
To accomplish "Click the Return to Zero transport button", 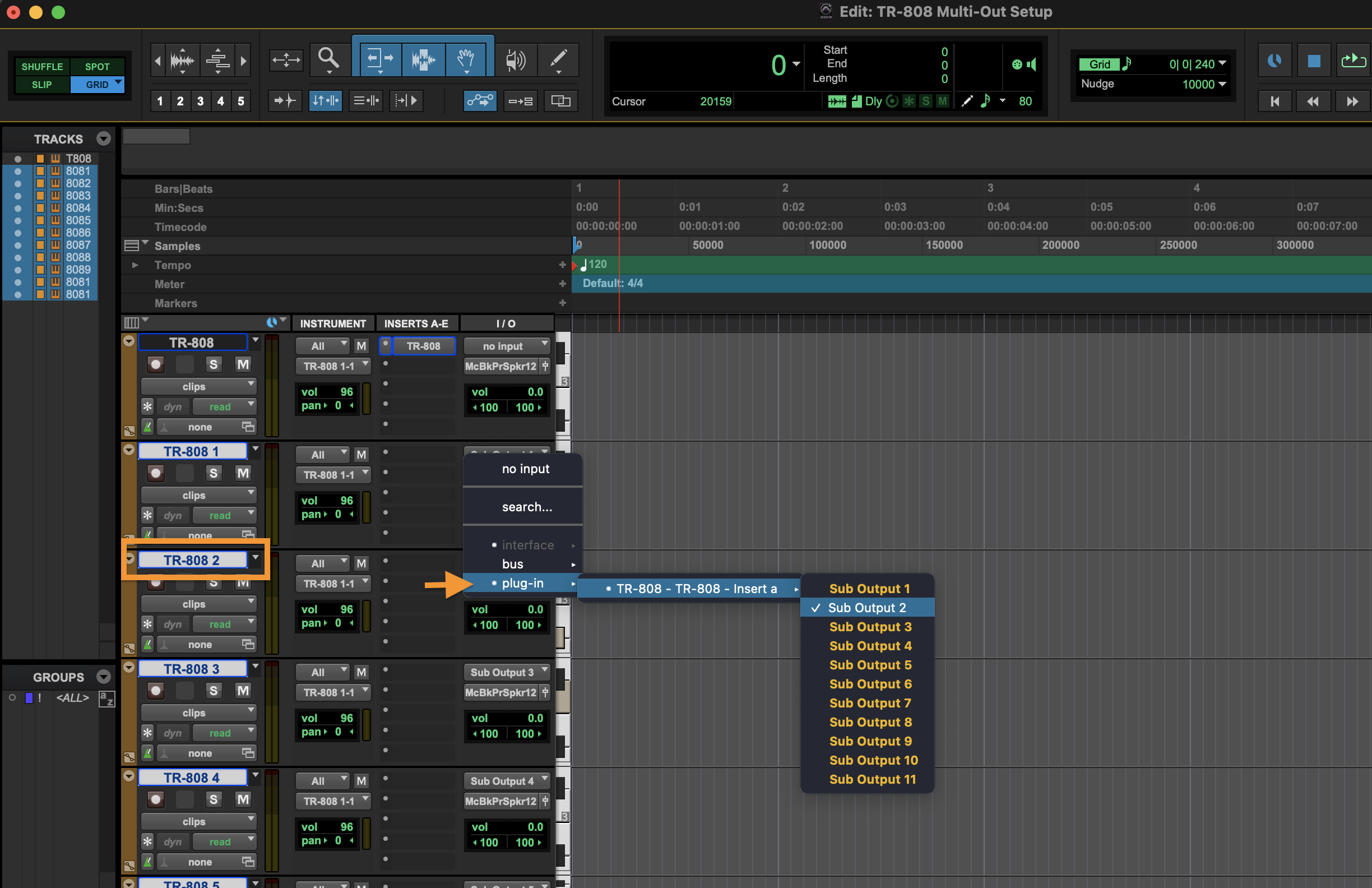I will coord(1274,101).
